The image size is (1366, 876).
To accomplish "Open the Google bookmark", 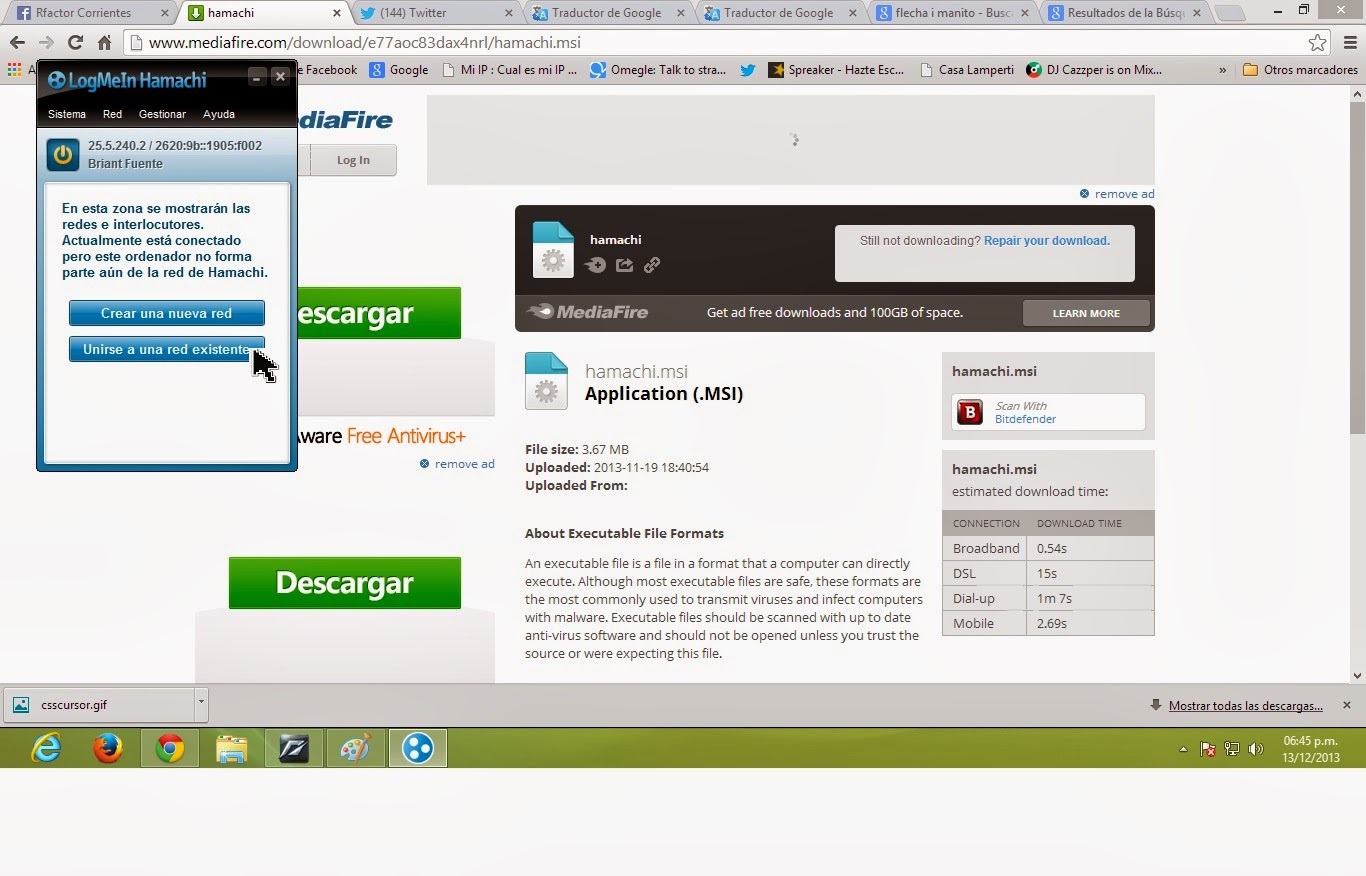I will pos(399,70).
